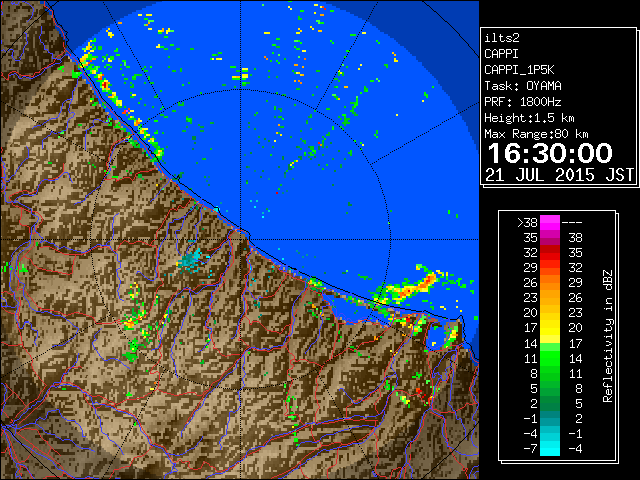Screen dimensions: 640x480
Task: Click the '-7' legend value label
Action: [530, 448]
